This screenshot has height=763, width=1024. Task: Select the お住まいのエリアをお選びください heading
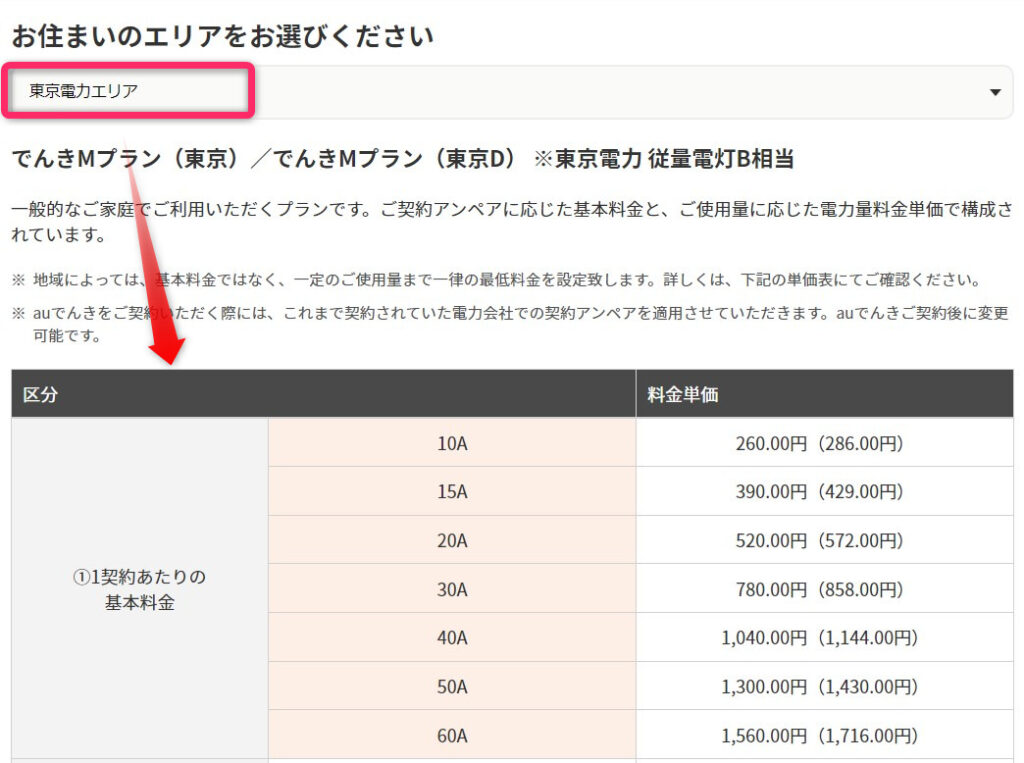[x=223, y=36]
